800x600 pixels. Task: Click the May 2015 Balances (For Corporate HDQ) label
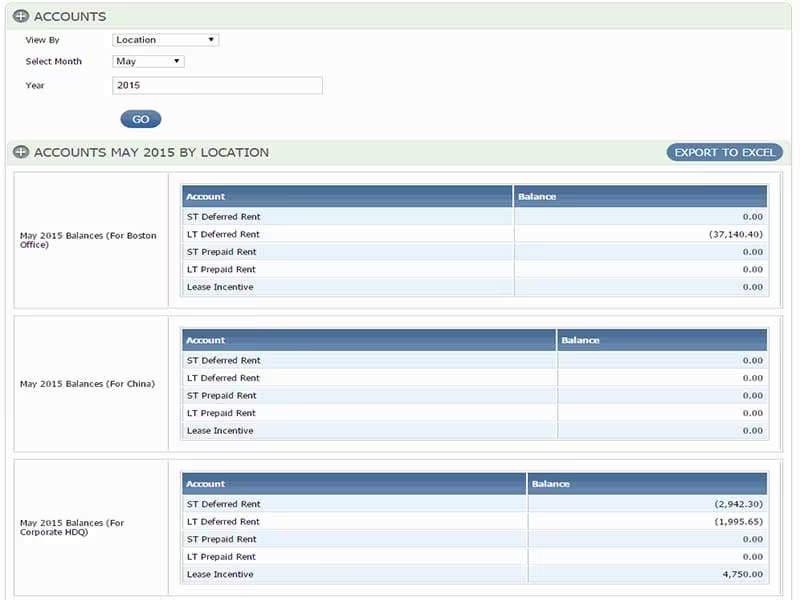pos(72,528)
